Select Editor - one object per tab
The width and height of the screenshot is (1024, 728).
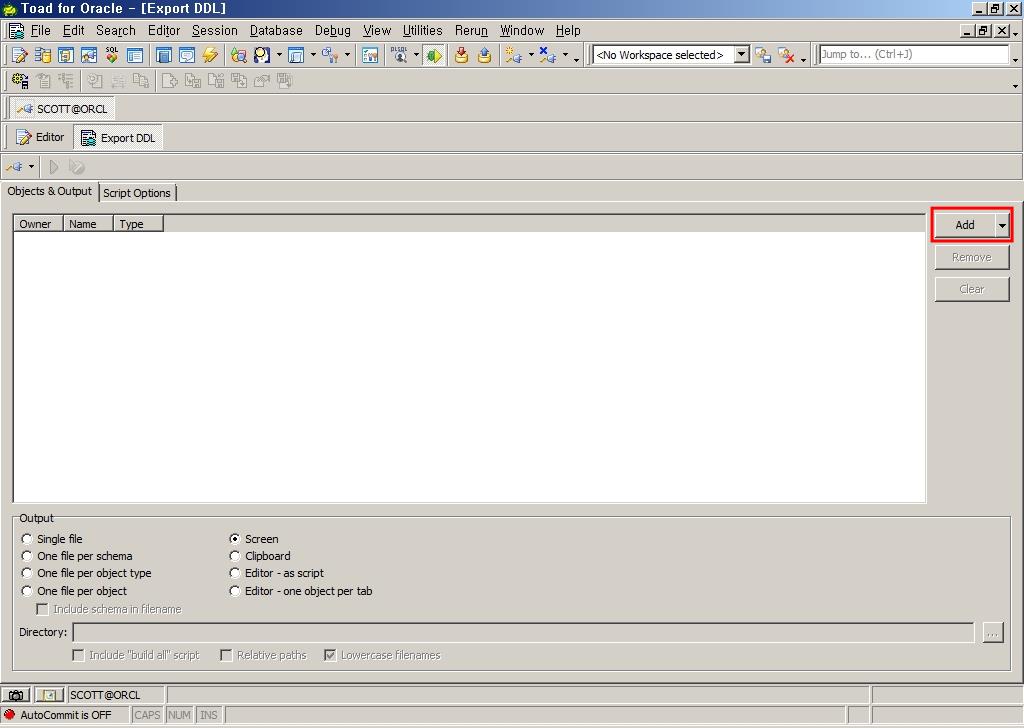(x=235, y=591)
